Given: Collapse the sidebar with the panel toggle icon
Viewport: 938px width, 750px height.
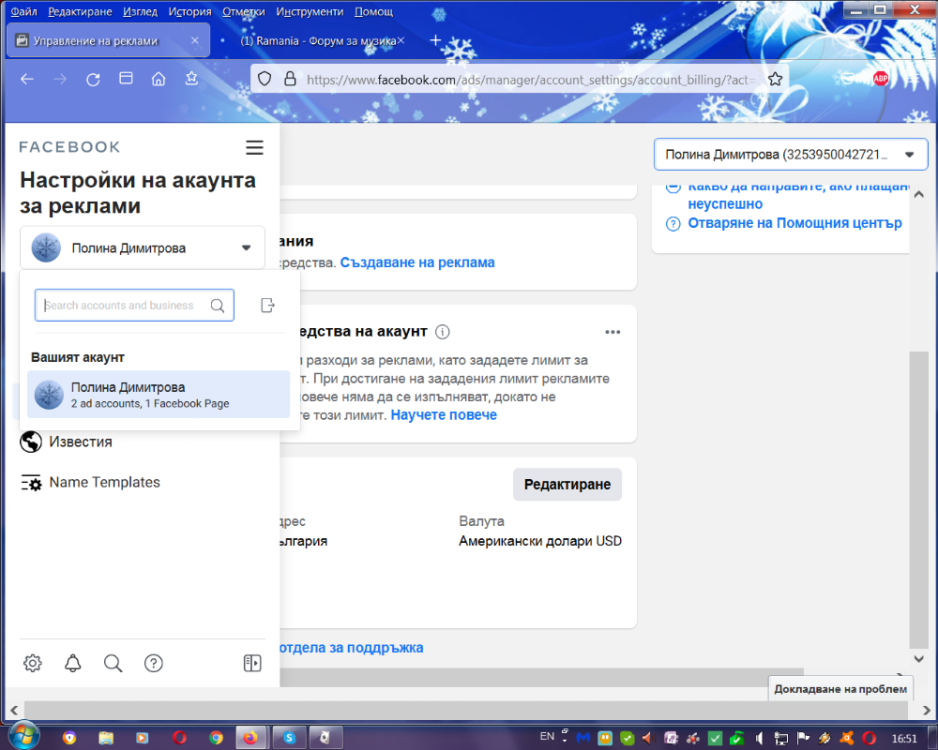Looking at the screenshot, I should click(252, 663).
